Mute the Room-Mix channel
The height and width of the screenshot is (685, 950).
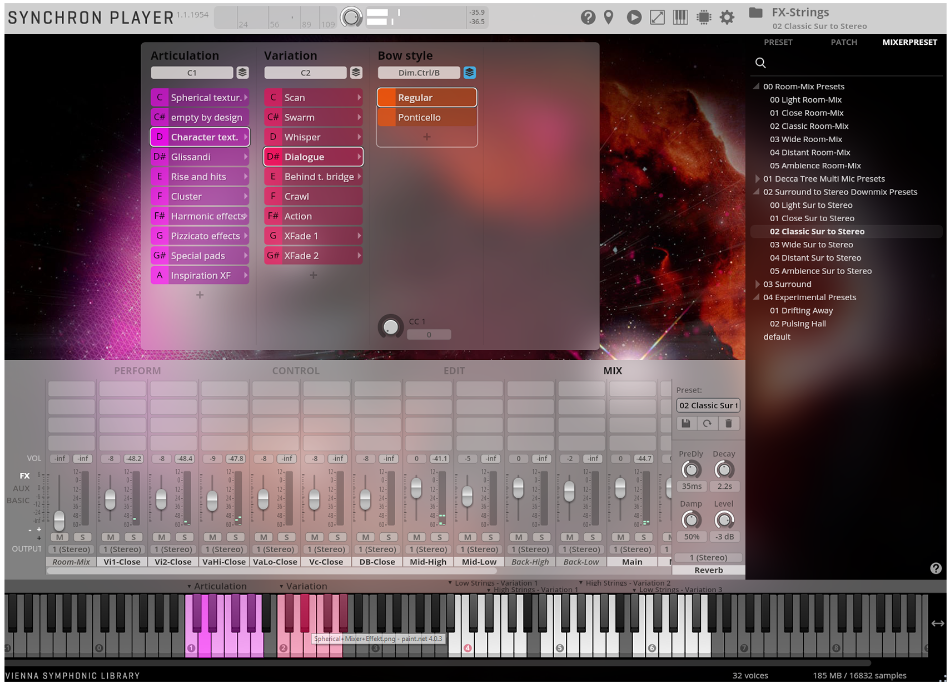[x=59, y=537]
